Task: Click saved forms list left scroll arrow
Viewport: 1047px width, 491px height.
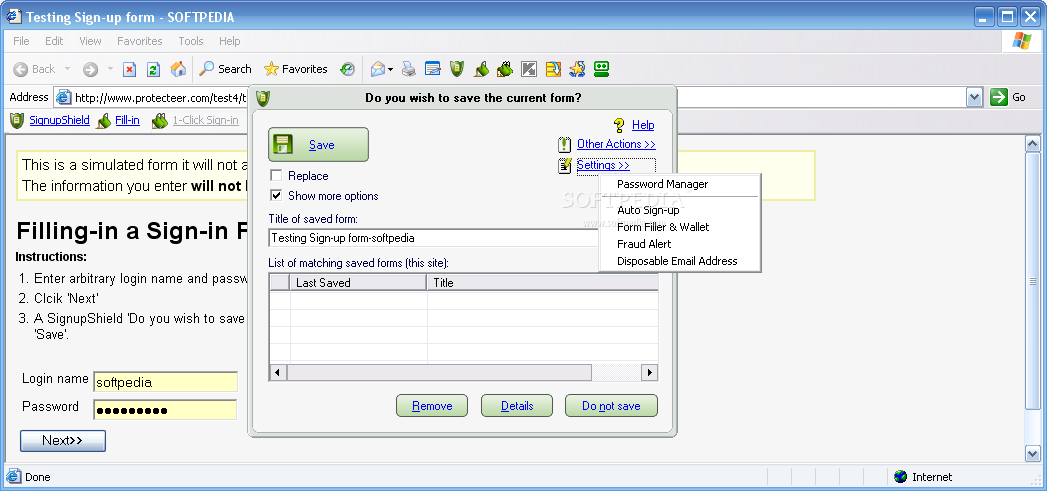Action: (x=278, y=372)
